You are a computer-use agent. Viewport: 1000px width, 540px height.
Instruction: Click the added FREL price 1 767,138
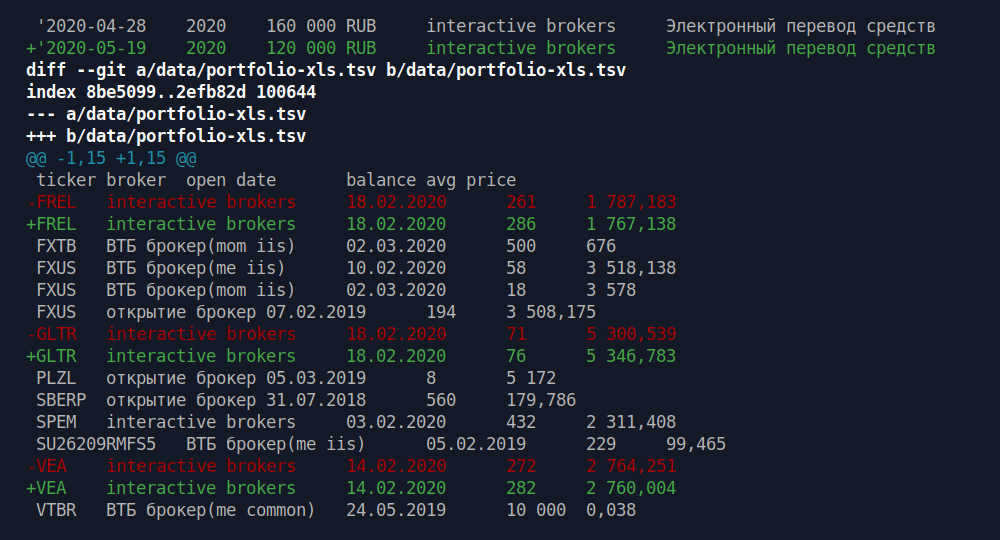click(631, 224)
